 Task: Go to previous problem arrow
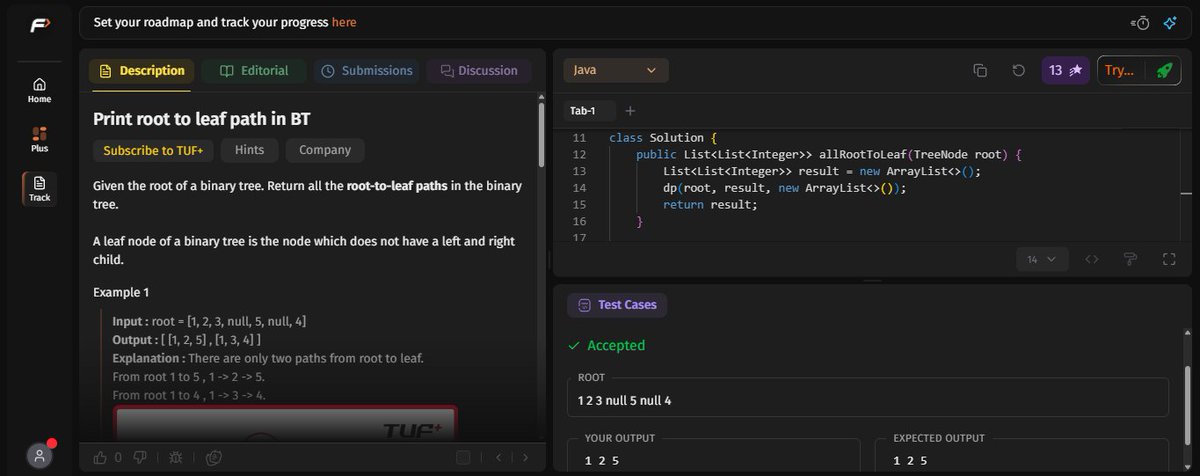[497, 457]
